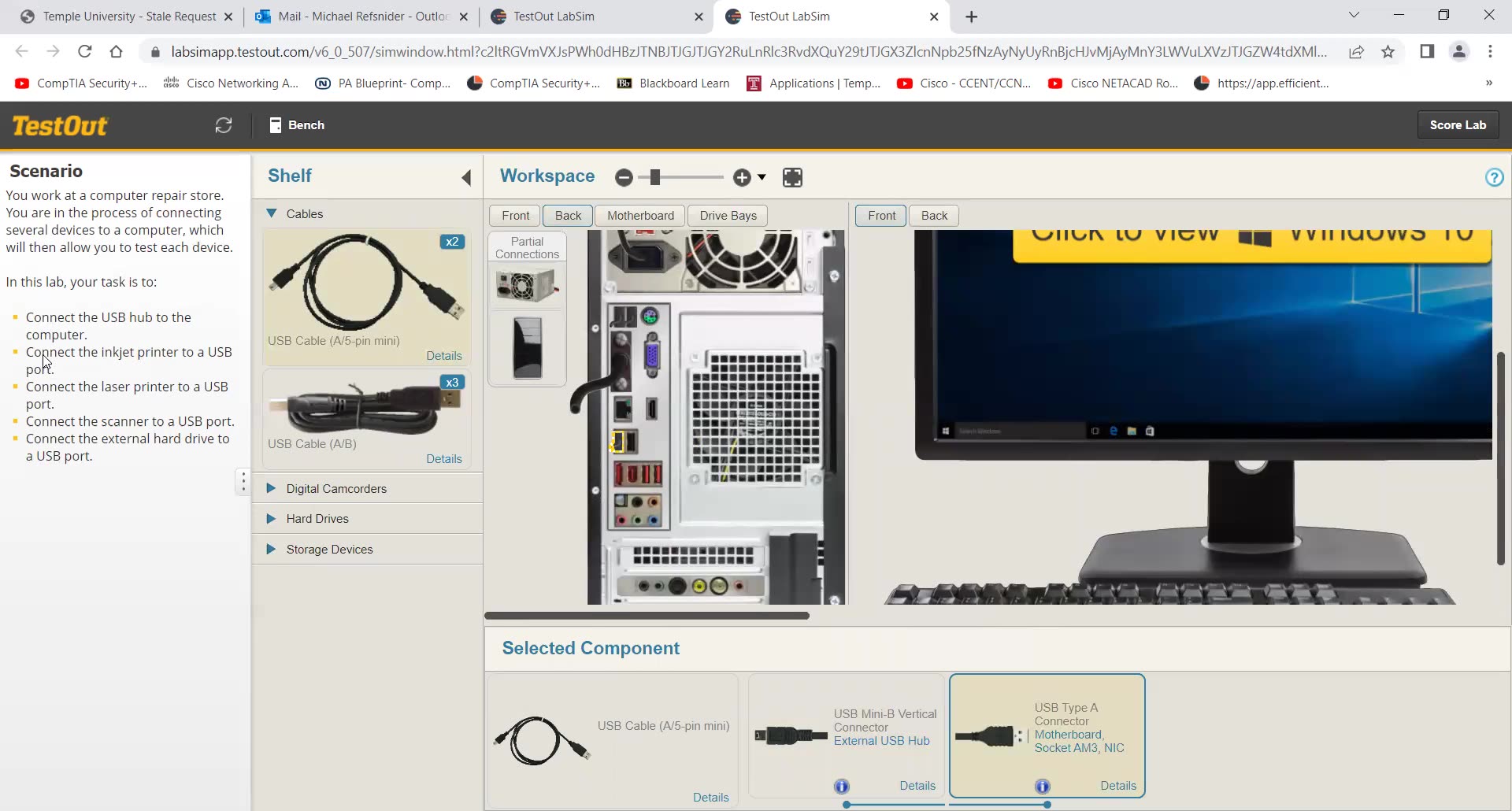
Task: Open the tab search dropdown arrow
Action: coord(1354,15)
